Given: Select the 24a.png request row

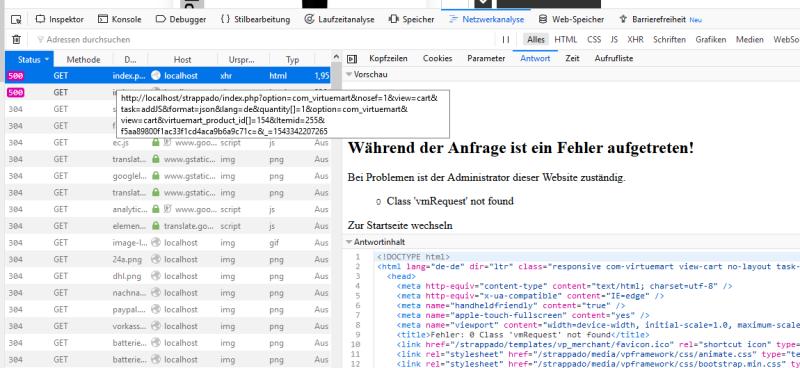Looking at the screenshot, I should click(167, 259).
